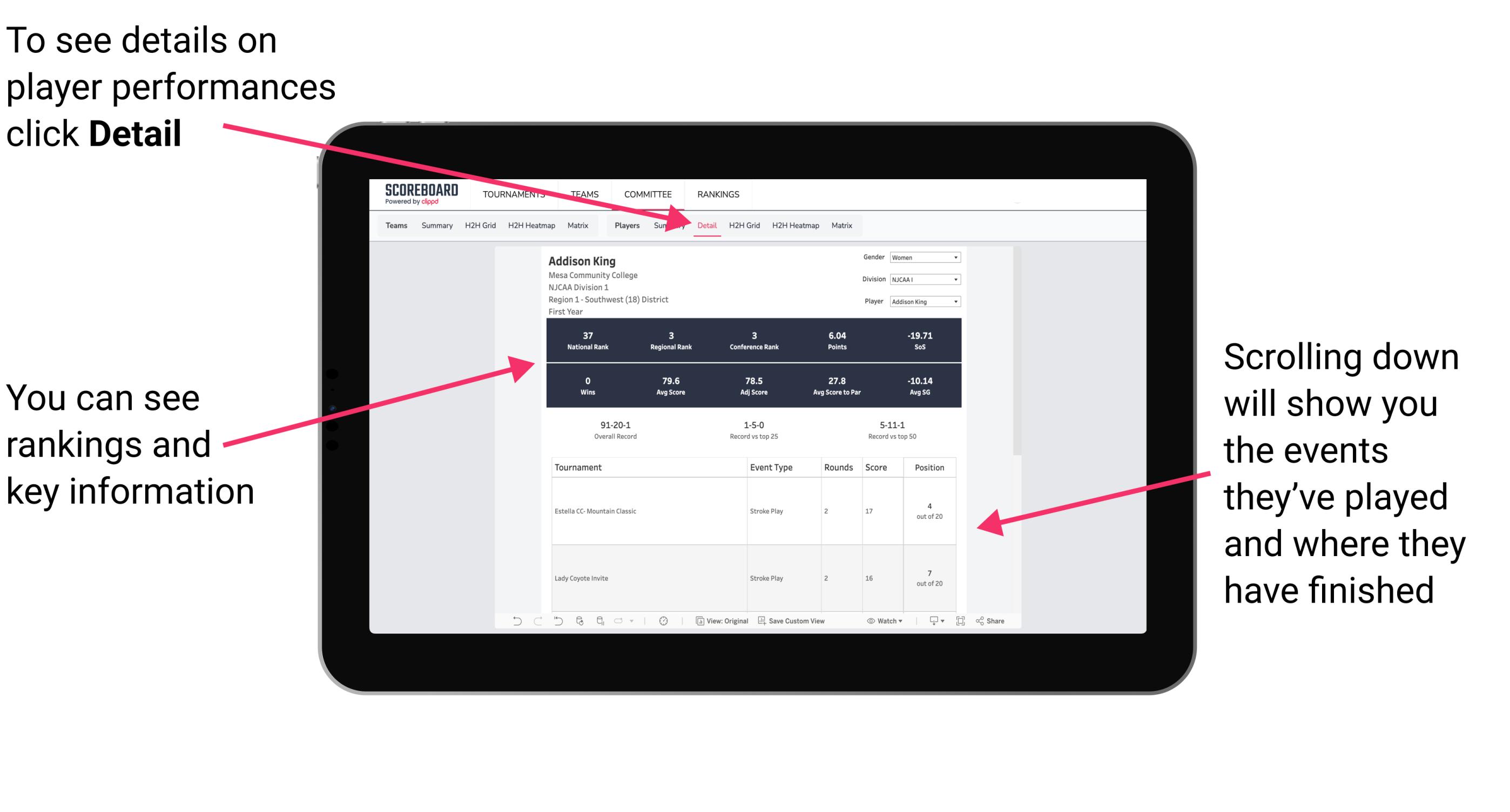This screenshot has height=812, width=1510.
Task: Click the refresh/reload icon
Action: point(578,628)
